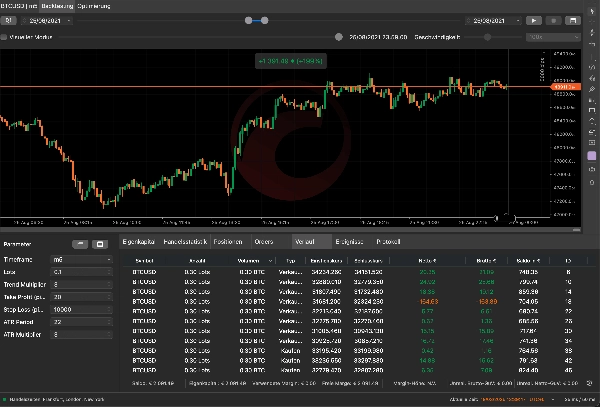Viewport: 600px width, 407px height.
Task: Click the Lots stepper arrows
Action: pos(109,272)
